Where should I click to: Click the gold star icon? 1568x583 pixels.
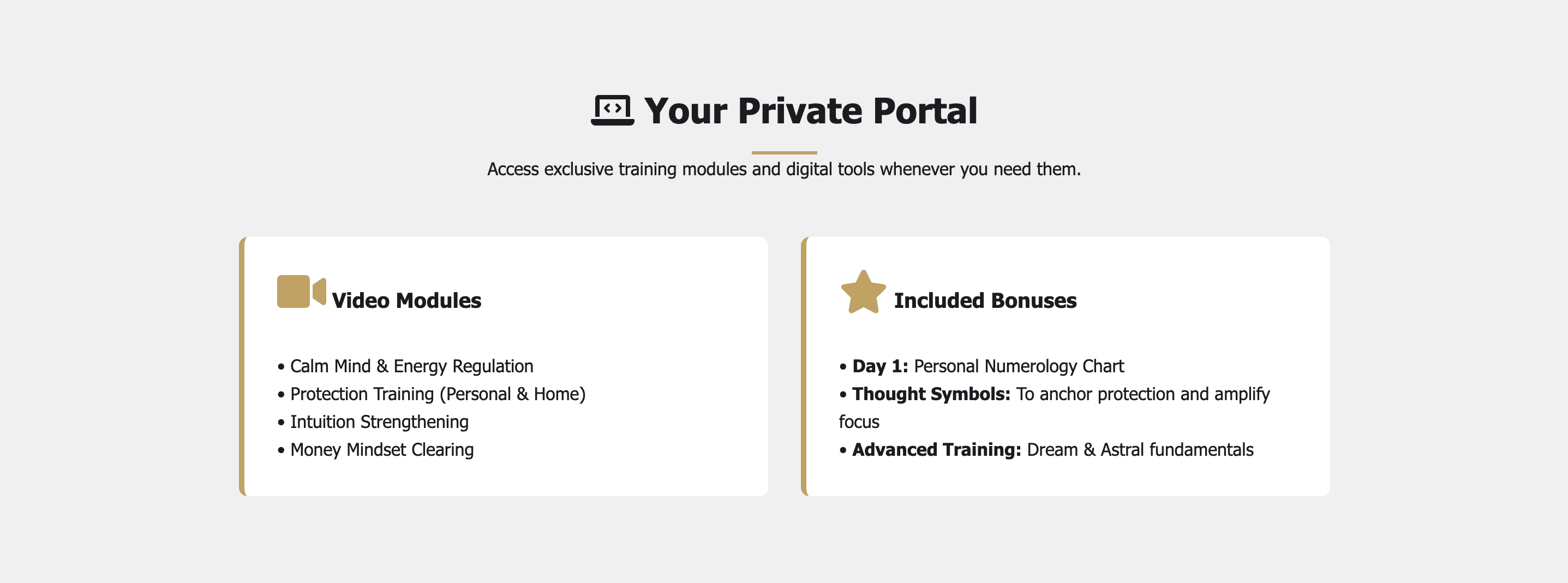click(863, 293)
